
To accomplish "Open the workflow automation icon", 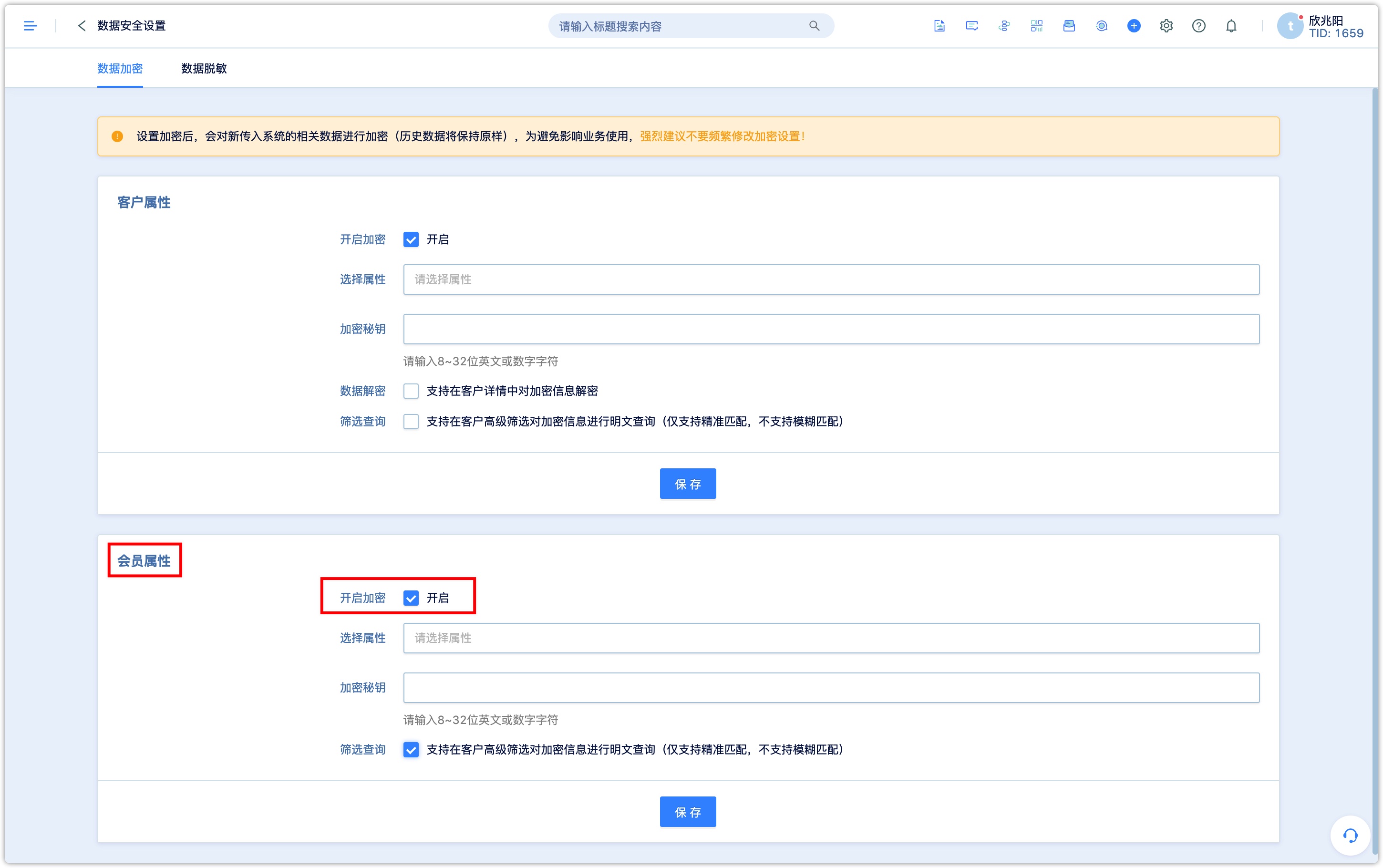I will coord(1004,26).
